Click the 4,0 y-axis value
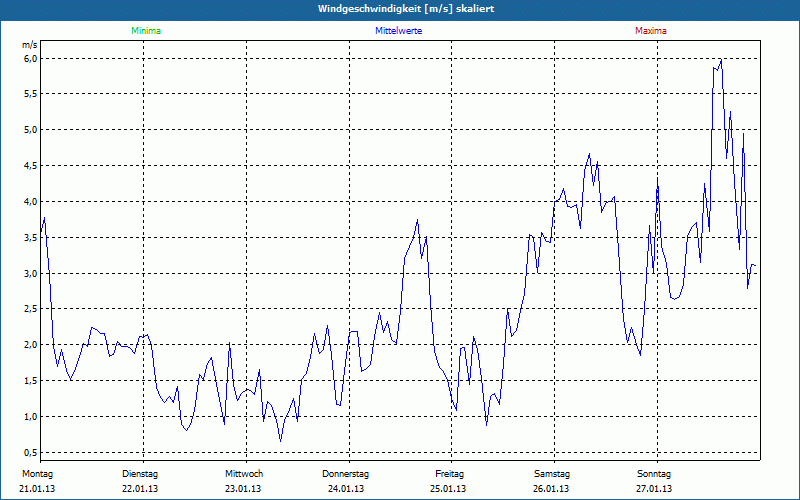The image size is (800, 500). (31, 202)
